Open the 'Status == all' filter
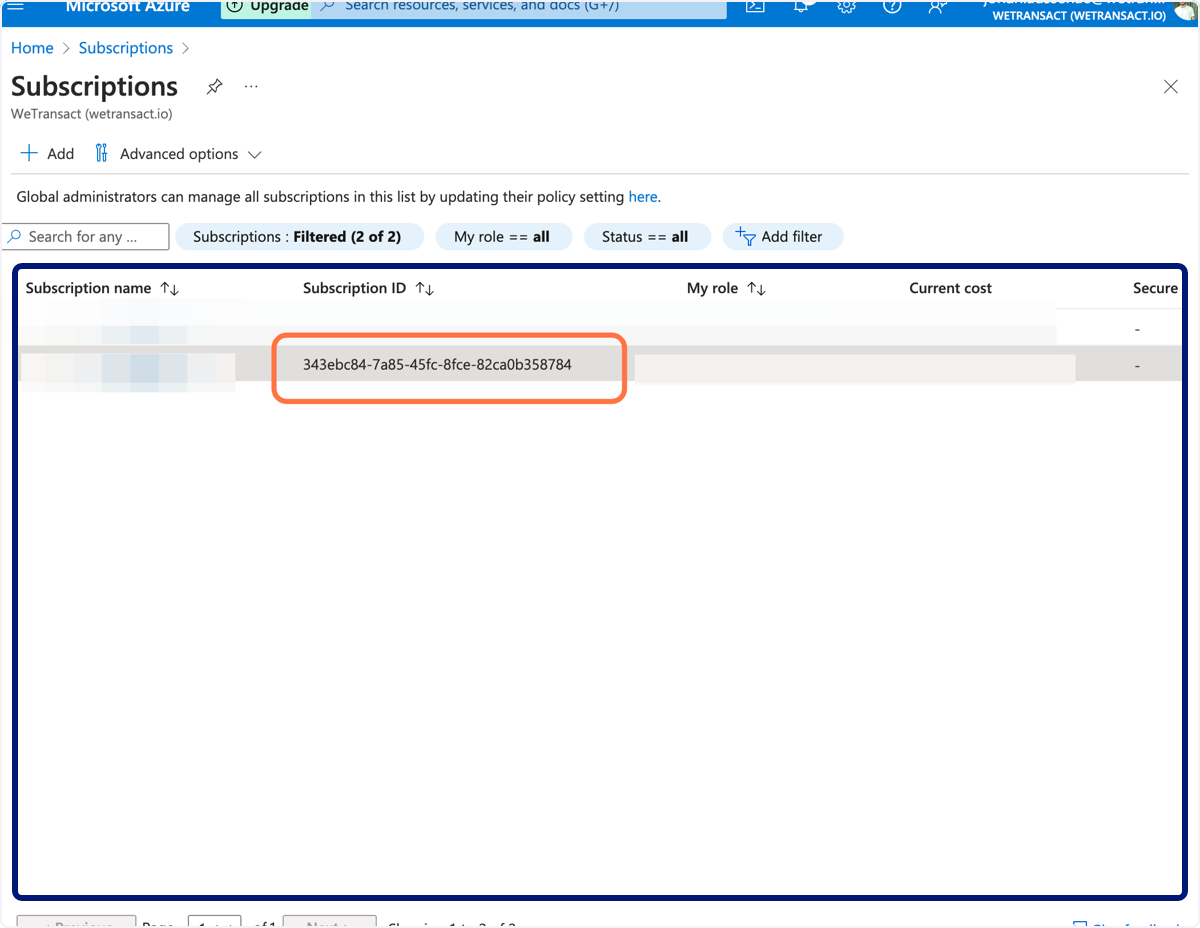The height and width of the screenshot is (928, 1200). click(x=646, y=237)
